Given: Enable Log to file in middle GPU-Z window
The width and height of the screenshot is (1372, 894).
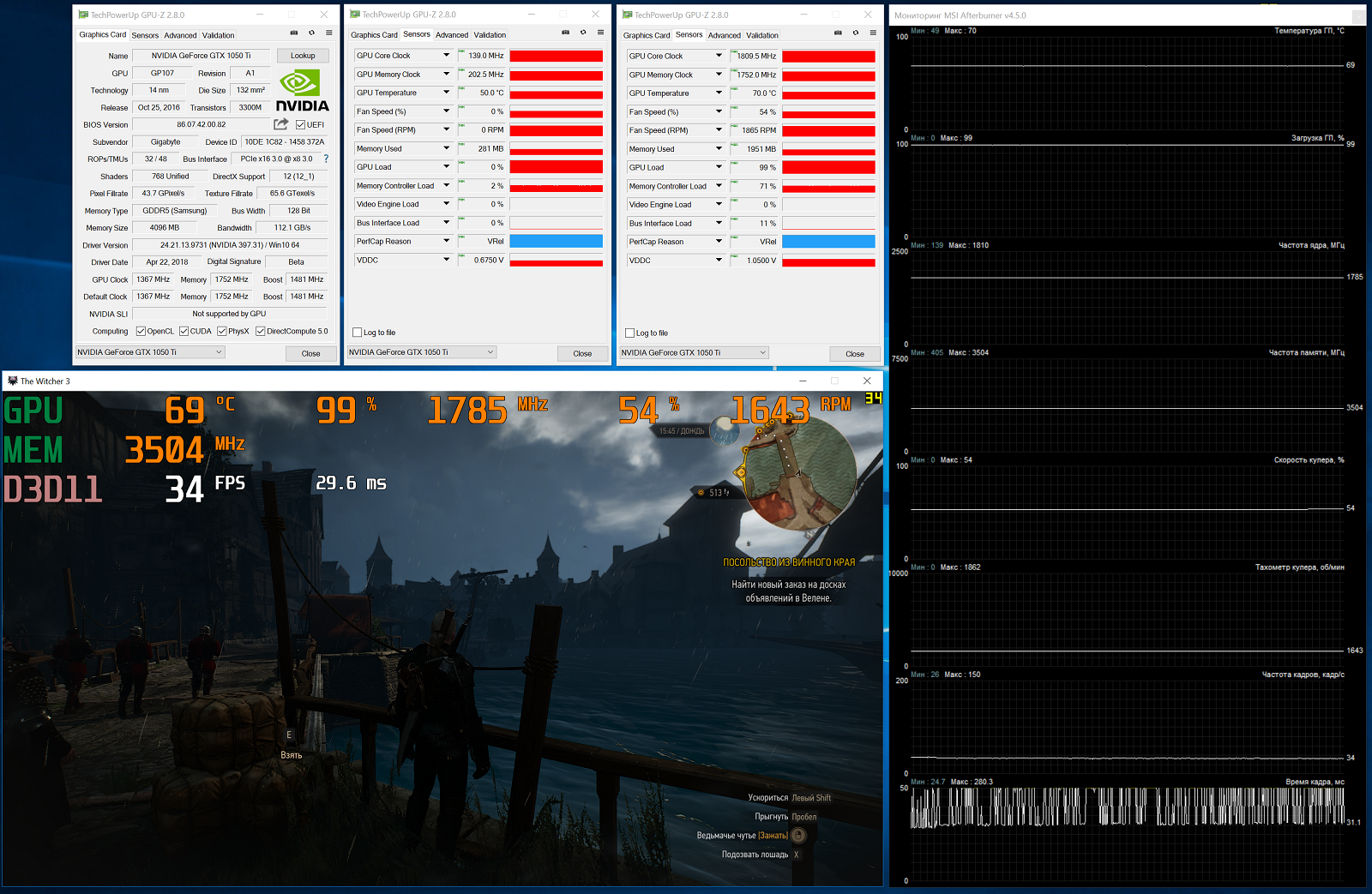Looking at the screenshot, I should tap(358, 333).
